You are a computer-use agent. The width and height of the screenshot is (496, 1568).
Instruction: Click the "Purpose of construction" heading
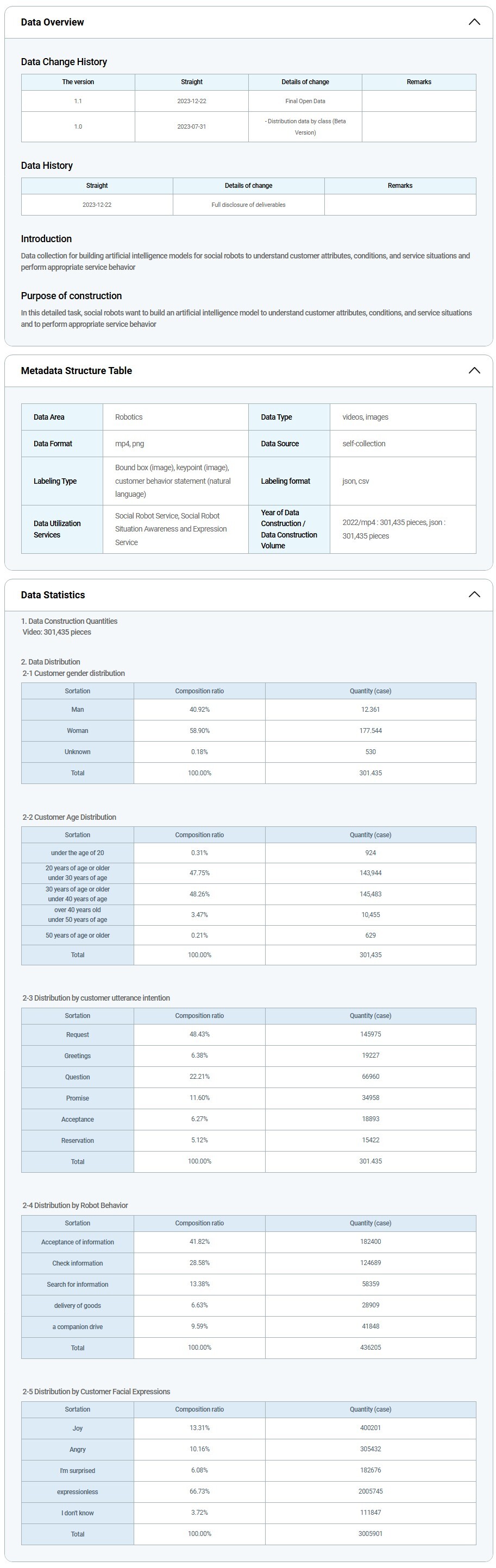pyautogui.click(x=71, y=296)
